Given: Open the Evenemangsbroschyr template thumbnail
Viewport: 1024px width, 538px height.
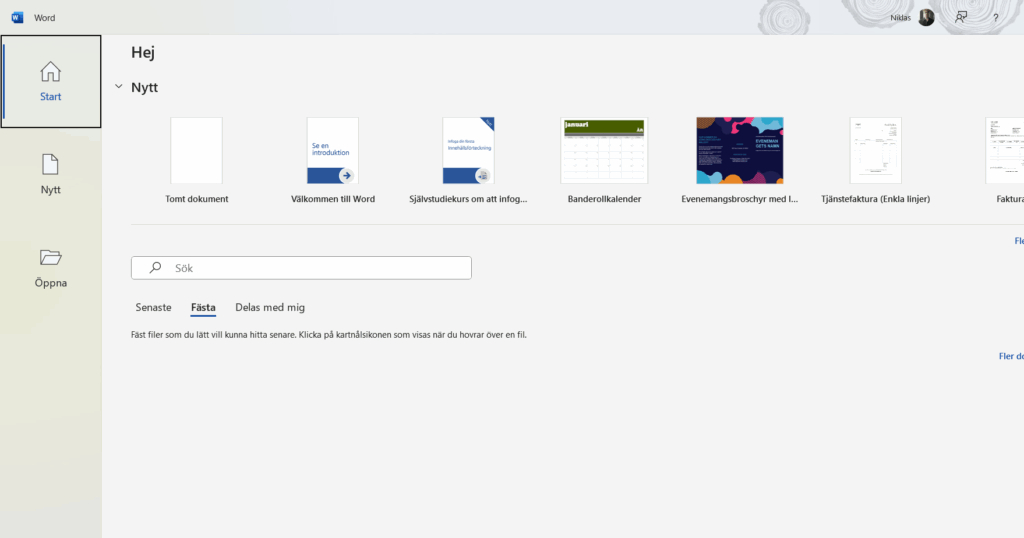Looking at the screenshot, I should [740, 151].
